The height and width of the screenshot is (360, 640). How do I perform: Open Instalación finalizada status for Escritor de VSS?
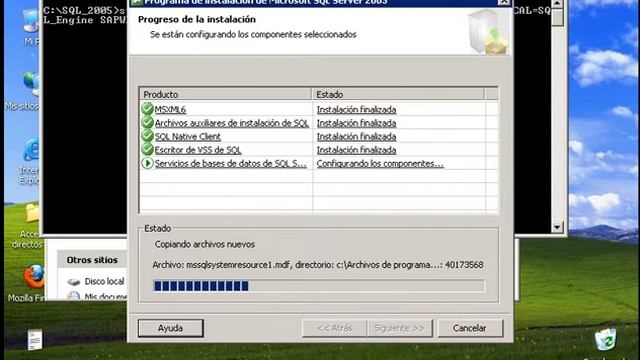tap(356, 150)
